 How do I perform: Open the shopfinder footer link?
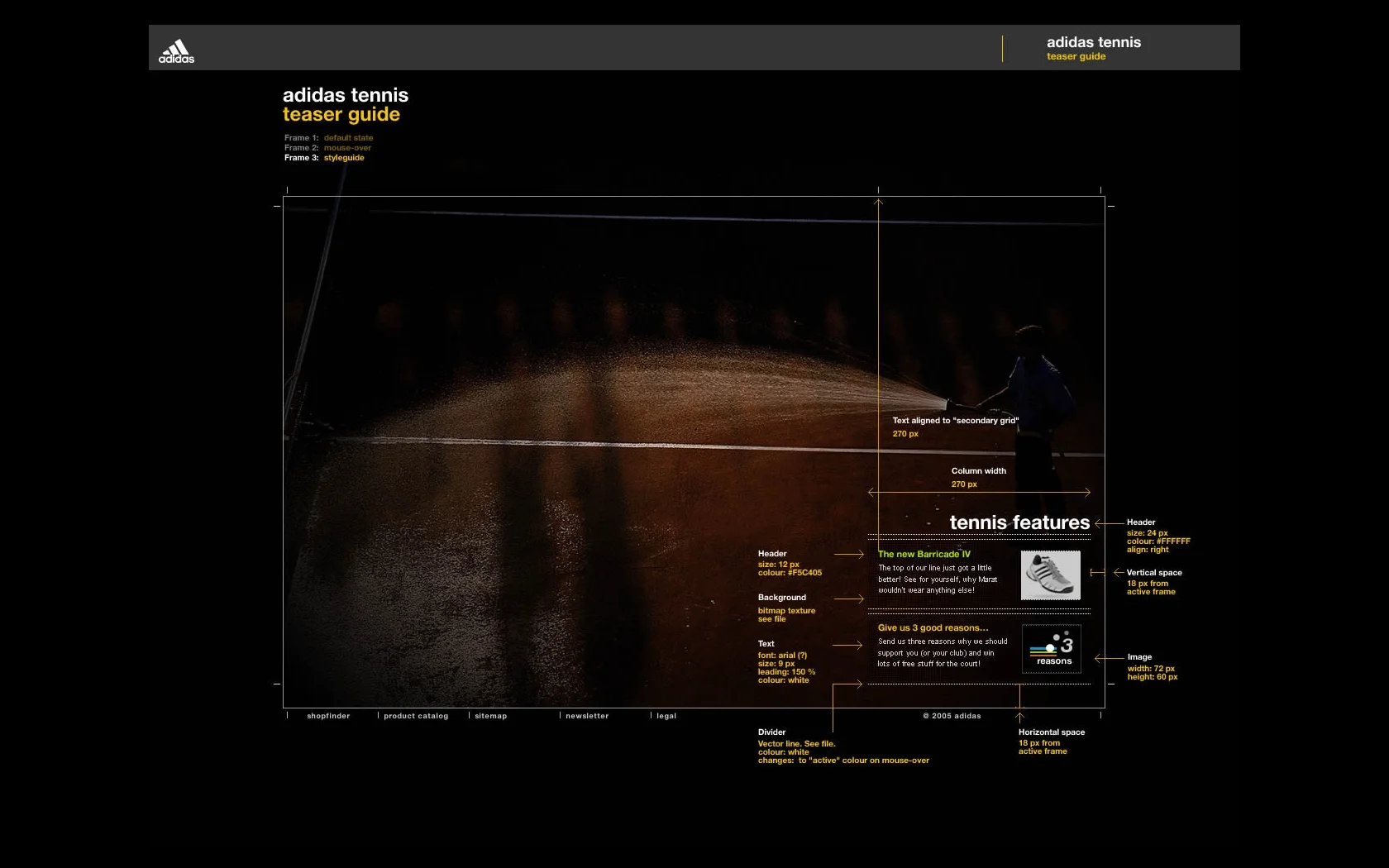328,716
